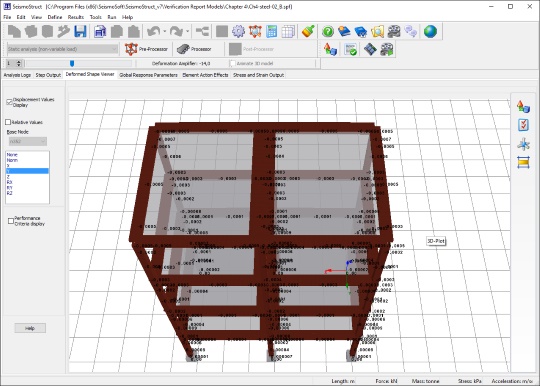Open the Undo history dropdown arrow
Viewport: 540px width, 386px height.
(165, 31)
